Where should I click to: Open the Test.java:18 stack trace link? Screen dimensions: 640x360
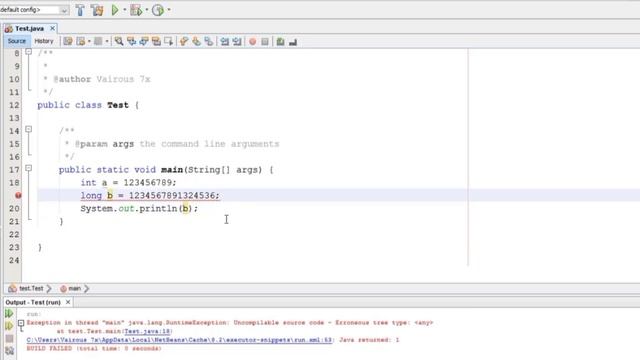(x=148, y=331)
